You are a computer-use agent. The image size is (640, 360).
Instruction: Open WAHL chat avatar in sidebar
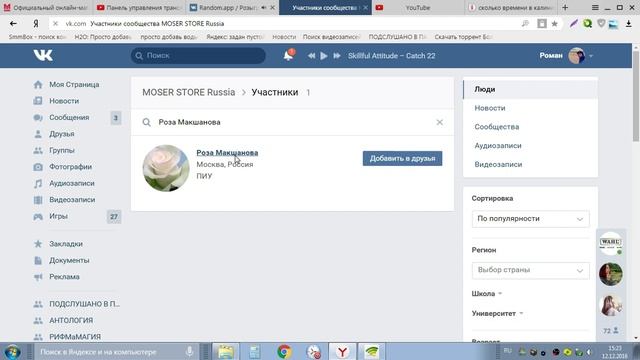pyautogui.click(x=611, y=244)
